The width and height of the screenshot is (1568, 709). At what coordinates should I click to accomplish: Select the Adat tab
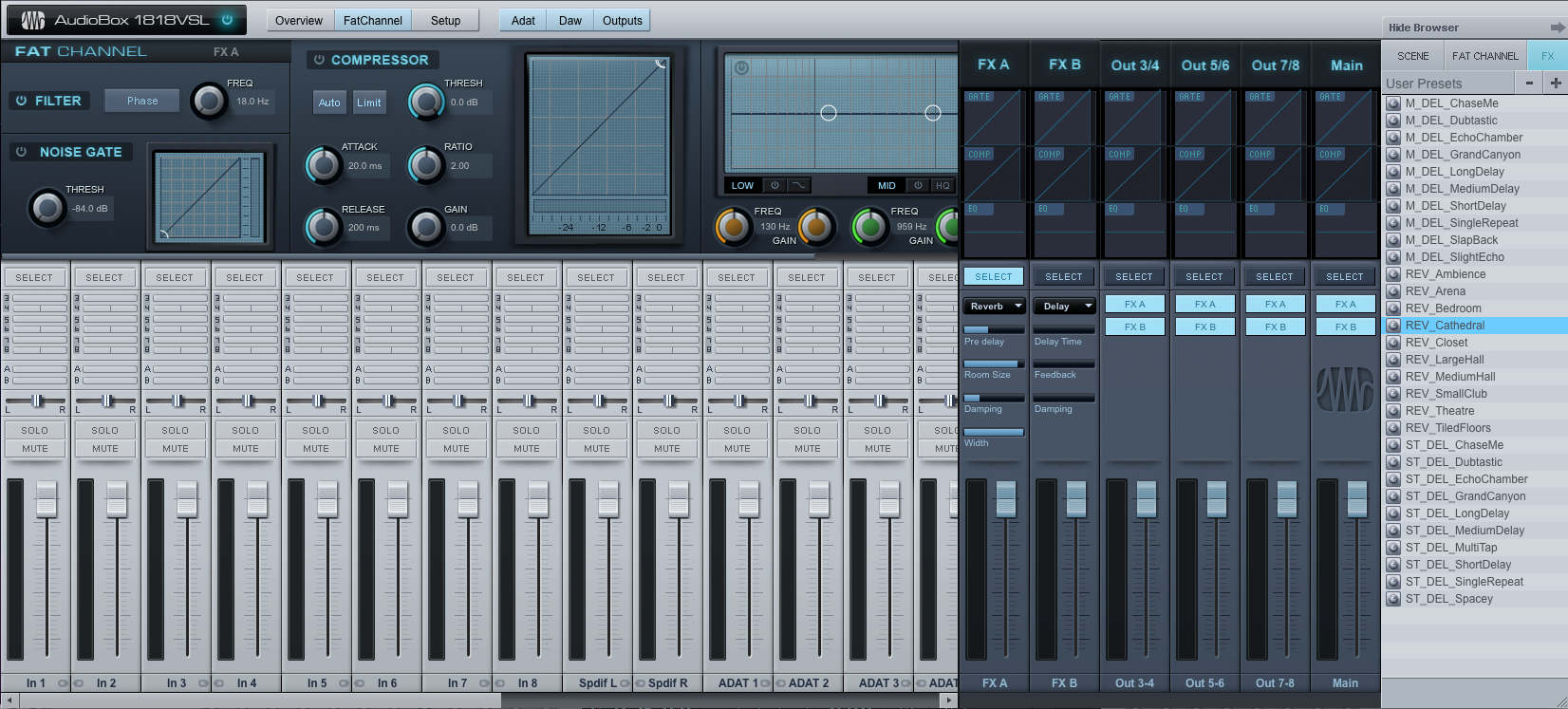click(523, 20)
